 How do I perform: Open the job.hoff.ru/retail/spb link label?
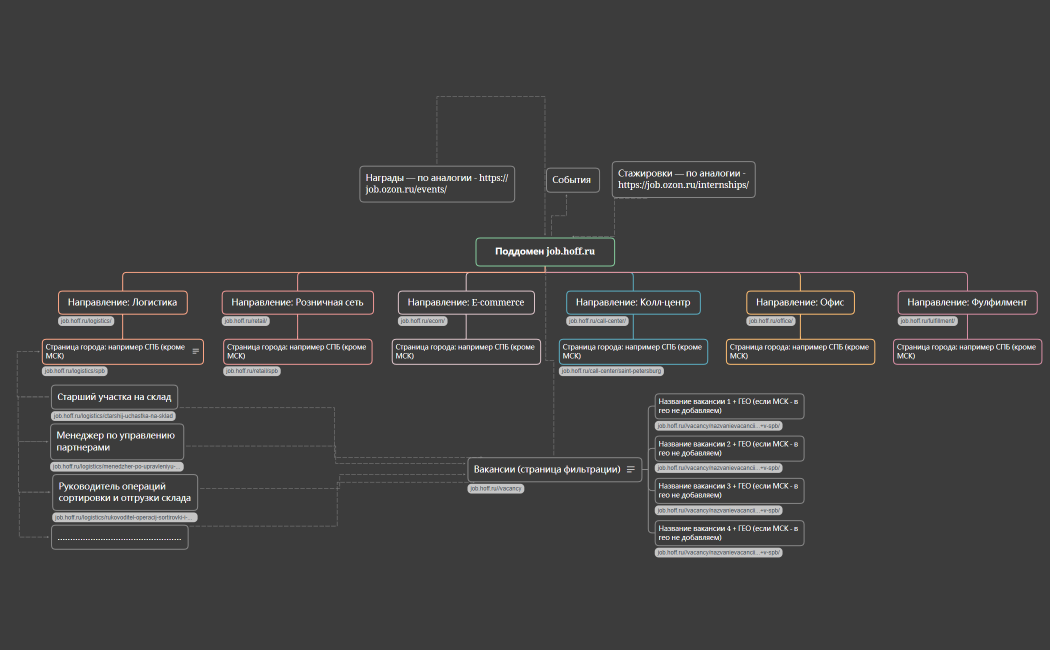click(x=252, y=371)
